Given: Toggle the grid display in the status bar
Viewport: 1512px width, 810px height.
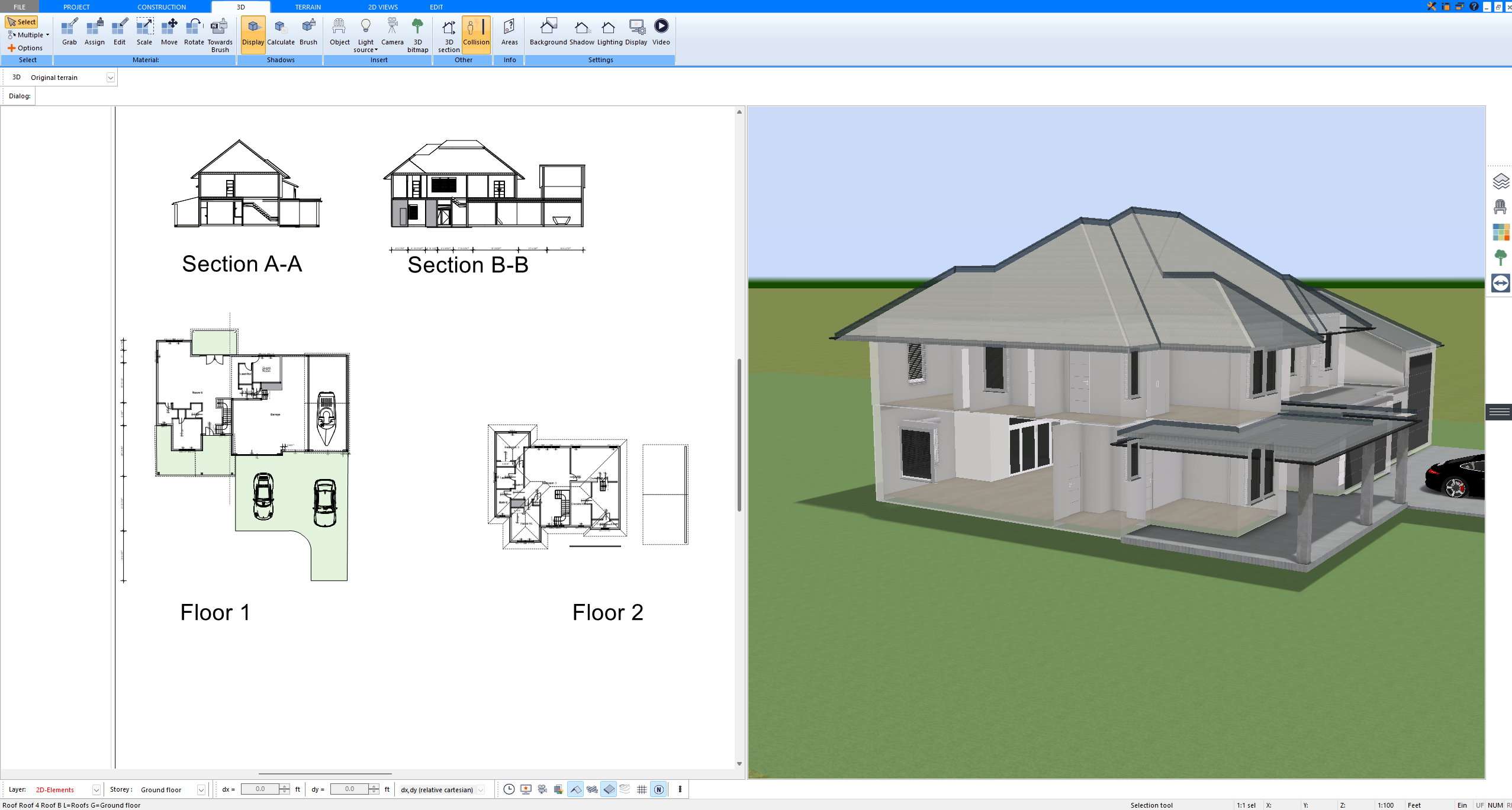Looking at the screenshot, I should point(642,789).
